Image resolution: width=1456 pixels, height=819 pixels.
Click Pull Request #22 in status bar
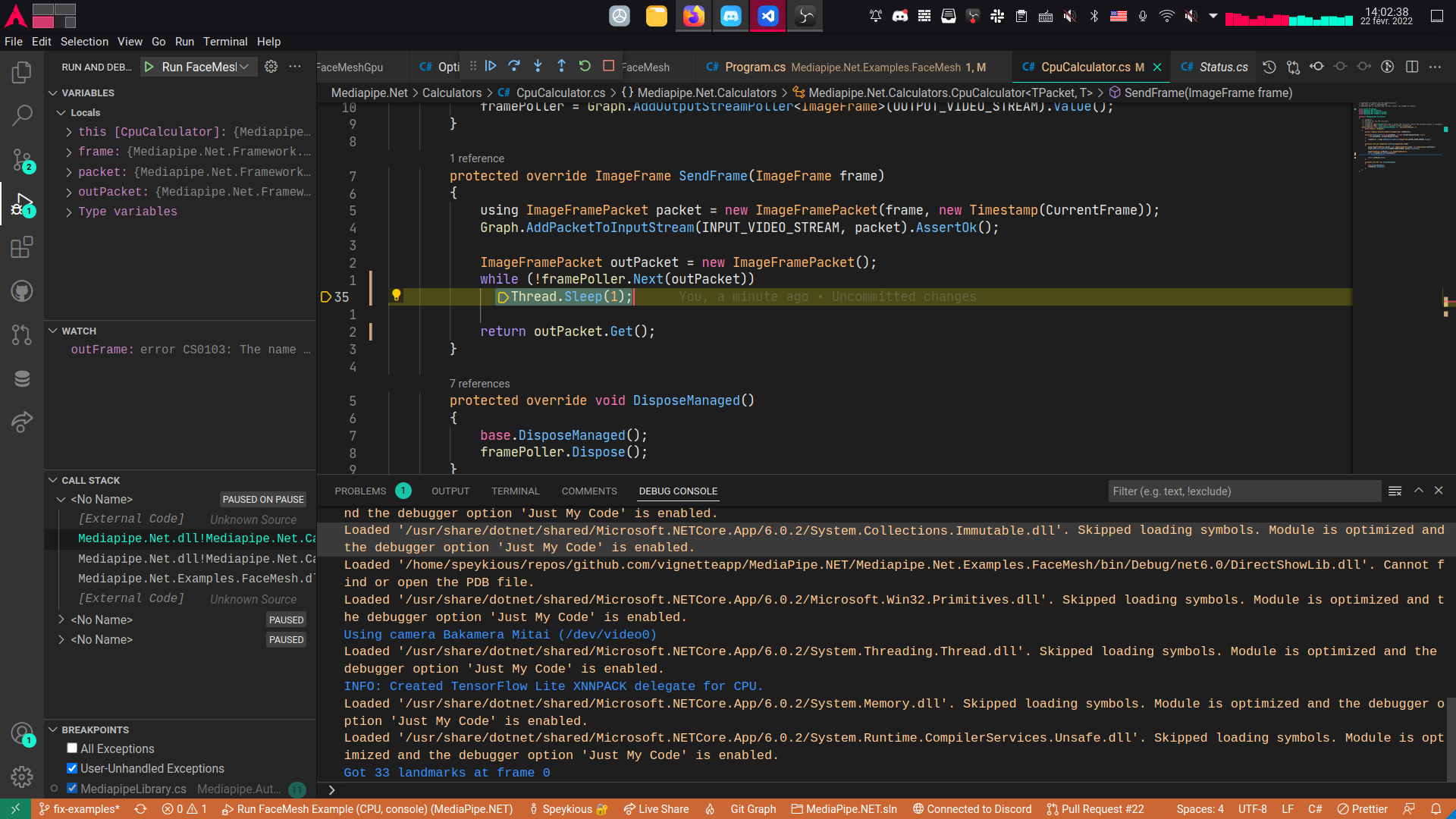pyautogui.click(x=1095, y=809)
